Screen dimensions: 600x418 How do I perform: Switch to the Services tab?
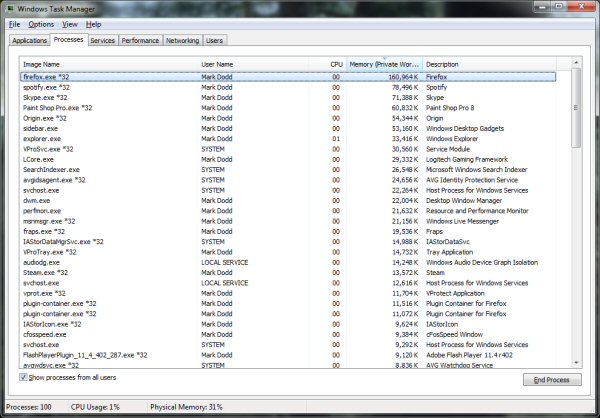tap(103, 40)
